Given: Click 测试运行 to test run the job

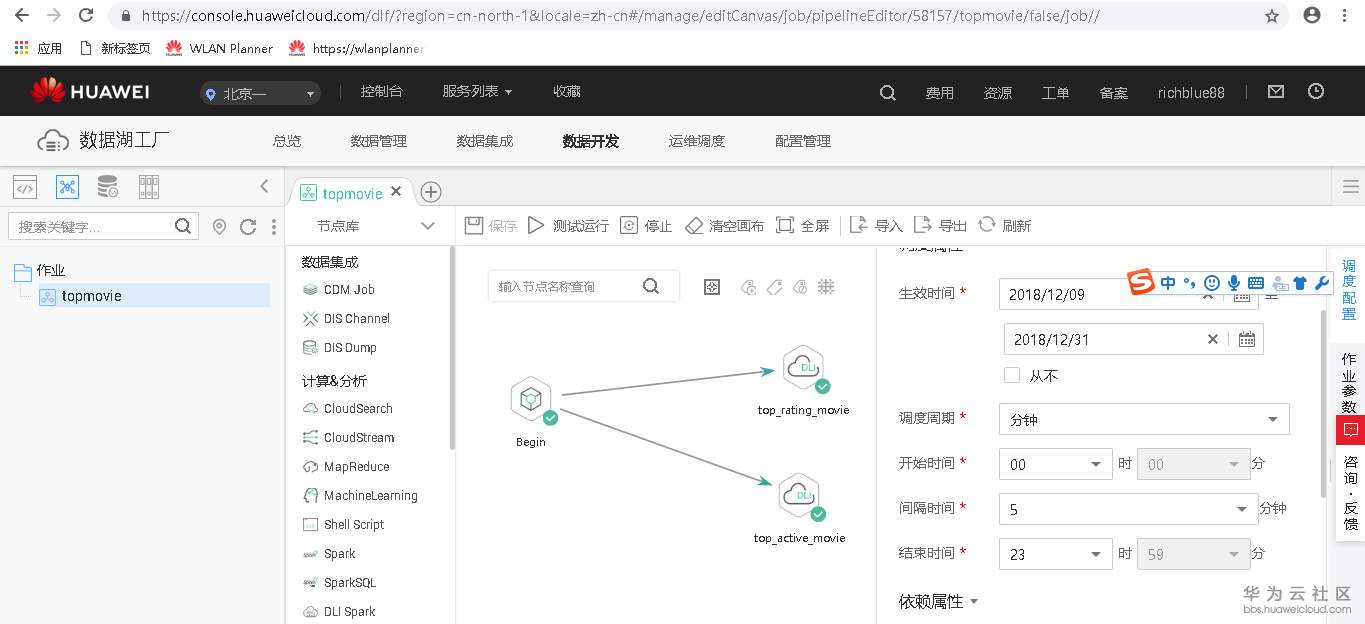Looking at the screenshot, I should point(568,225).
